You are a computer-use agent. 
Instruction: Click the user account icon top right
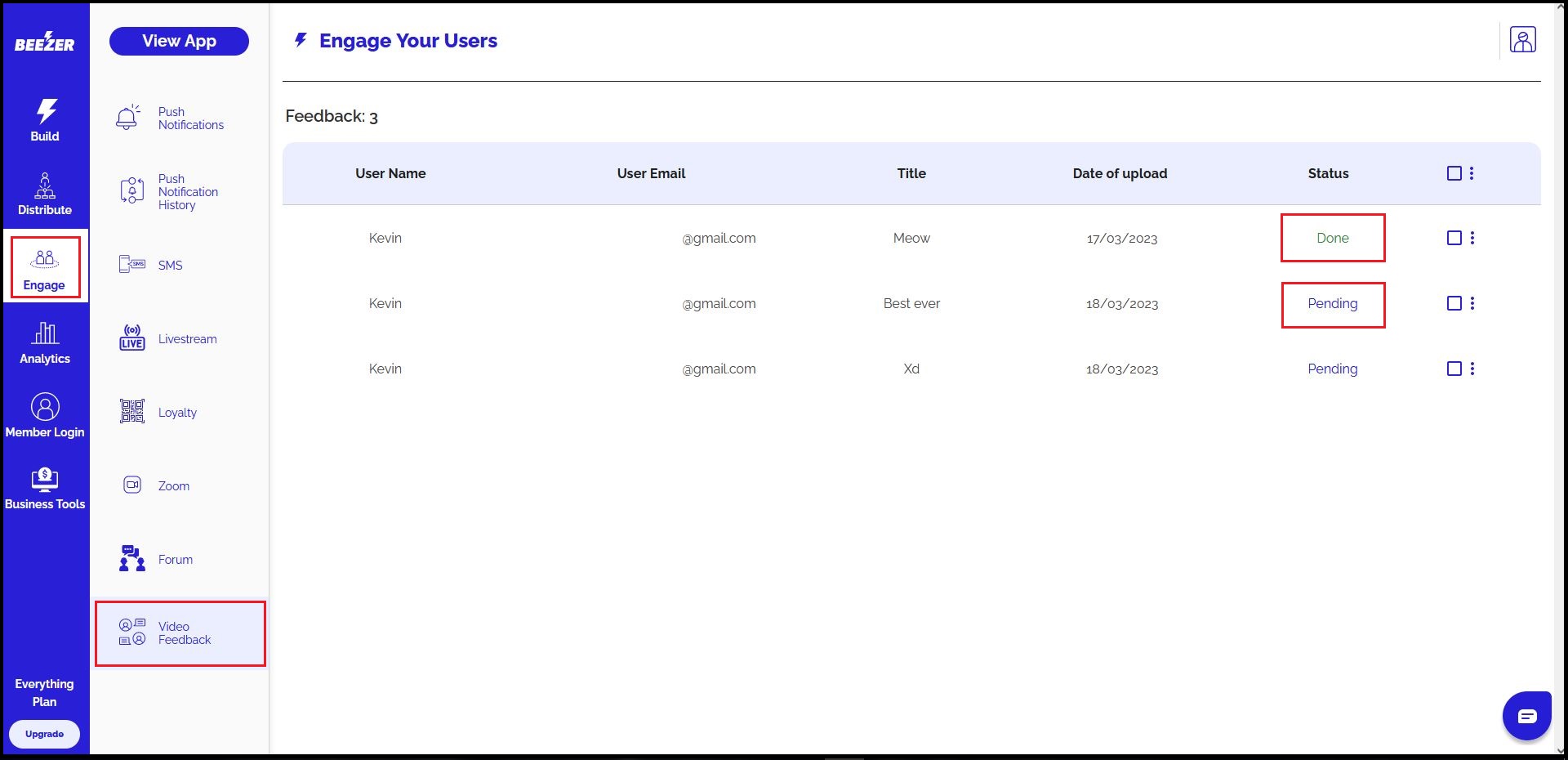point(1522,40)
